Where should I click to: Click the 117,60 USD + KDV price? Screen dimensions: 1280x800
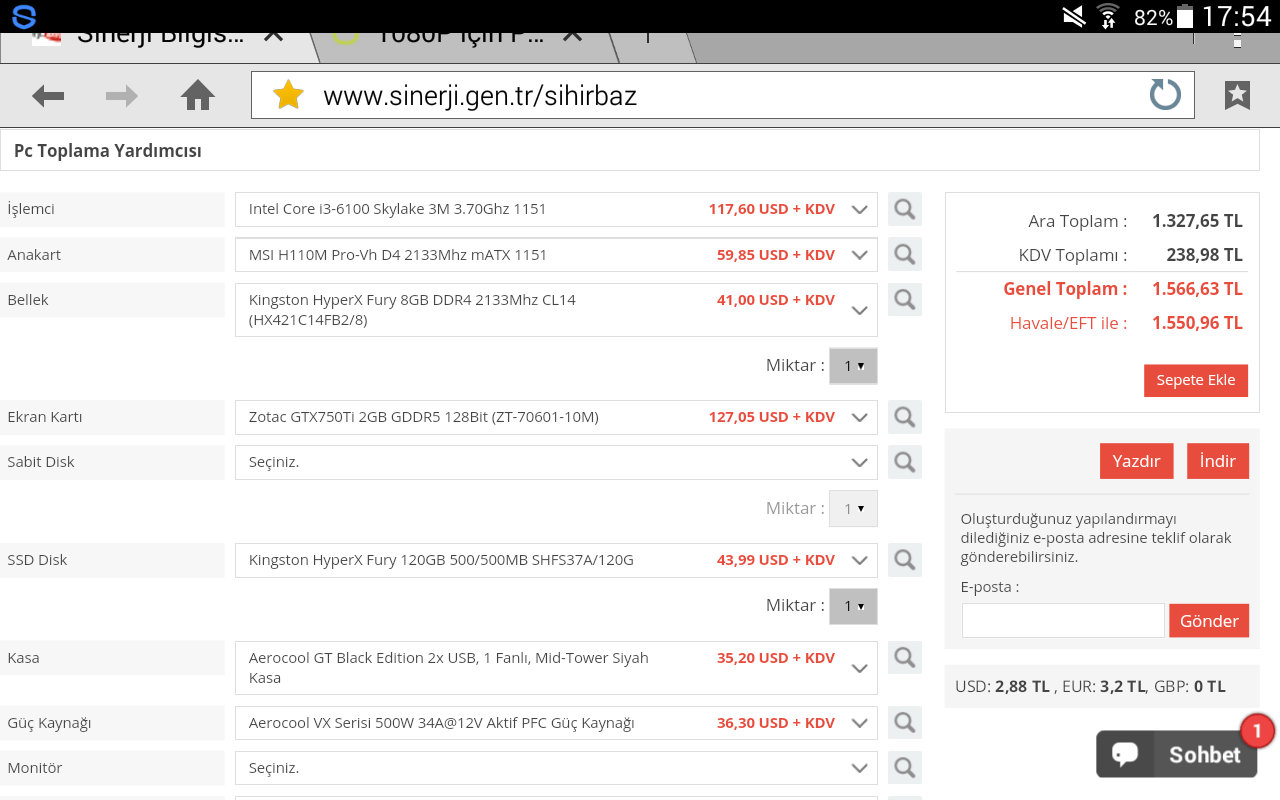772,209
